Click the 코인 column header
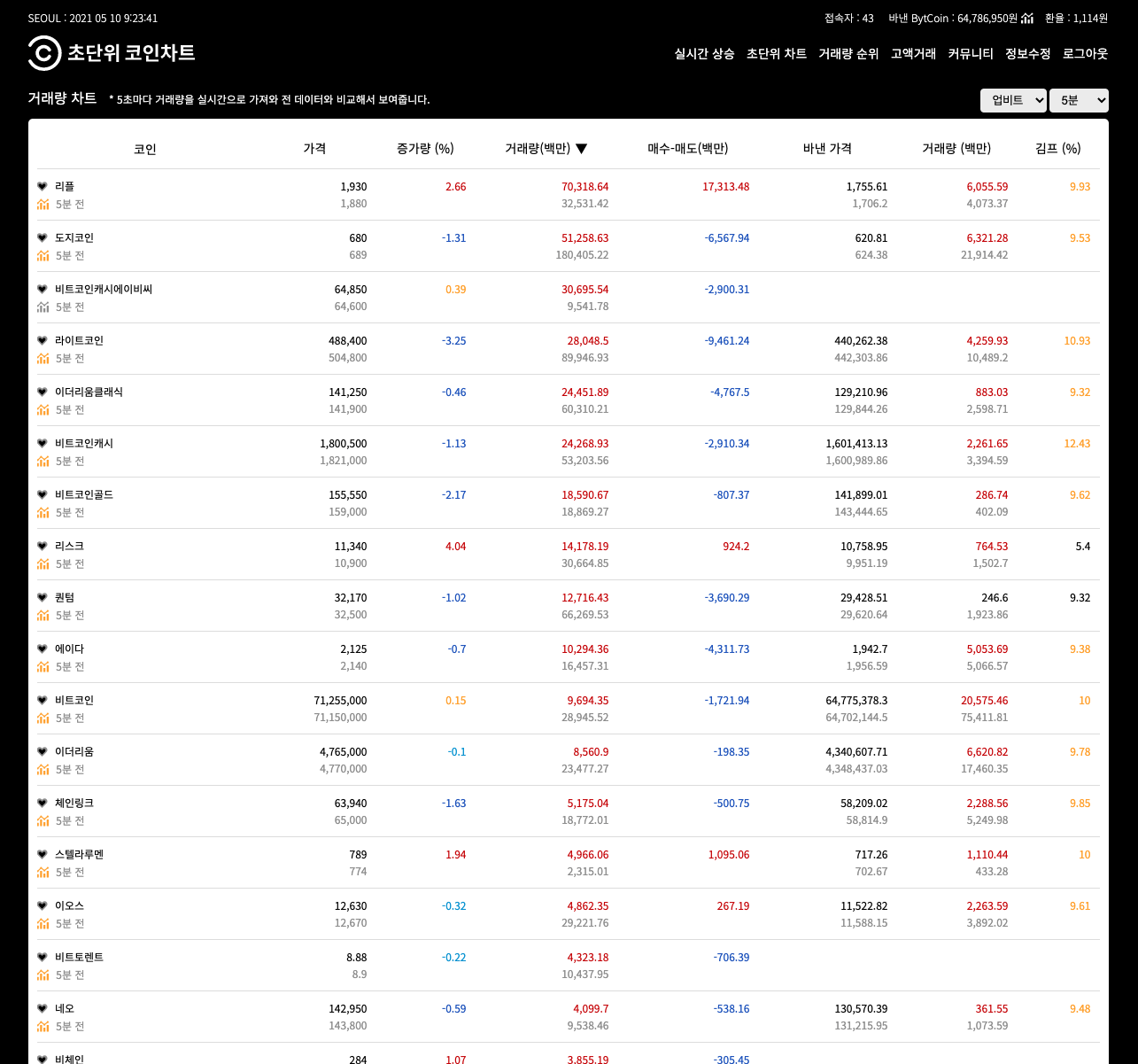Image resolution: width=1138 pixels, height=1064 pixels. (145, 149)
